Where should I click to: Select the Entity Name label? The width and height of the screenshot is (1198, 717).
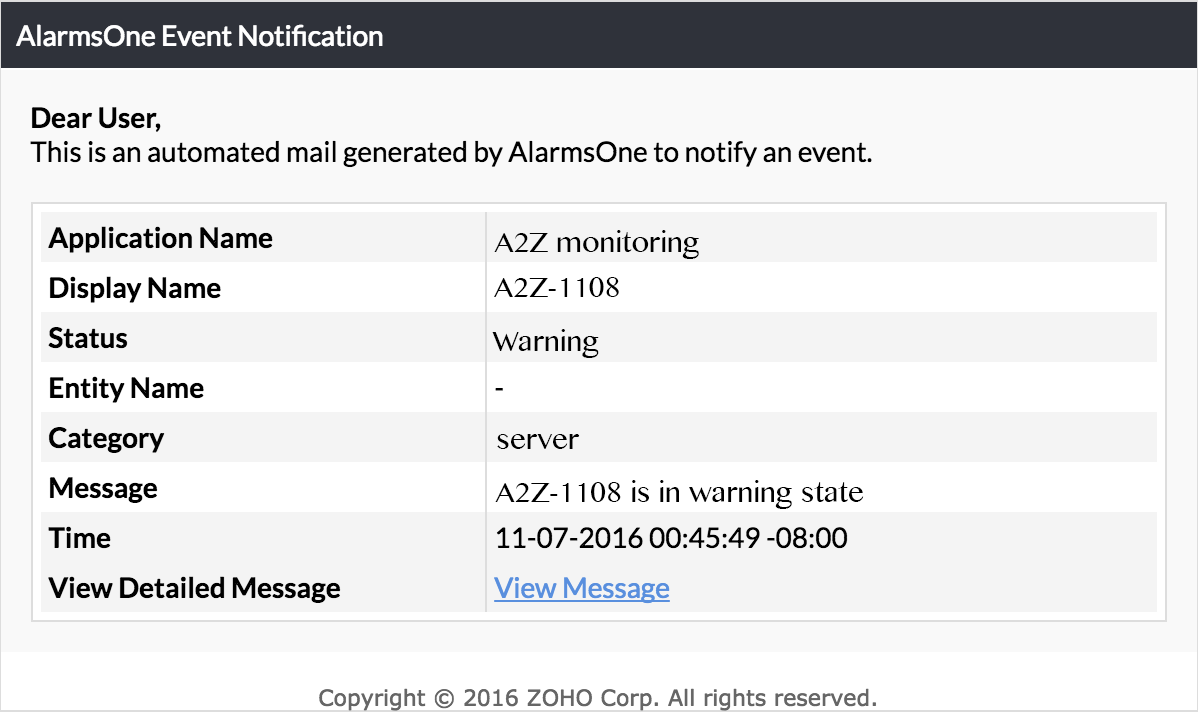point(126,388)
